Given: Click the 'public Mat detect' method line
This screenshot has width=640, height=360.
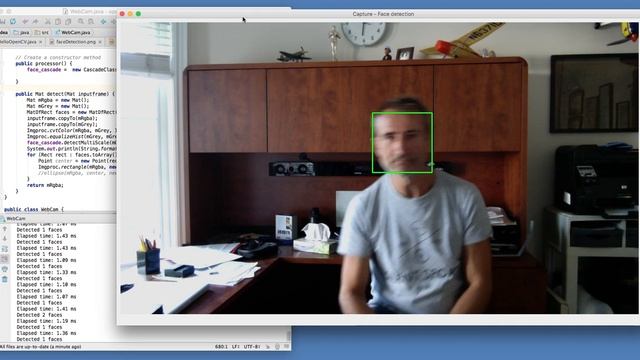Looking at the screenshot, I should point(65,94).
